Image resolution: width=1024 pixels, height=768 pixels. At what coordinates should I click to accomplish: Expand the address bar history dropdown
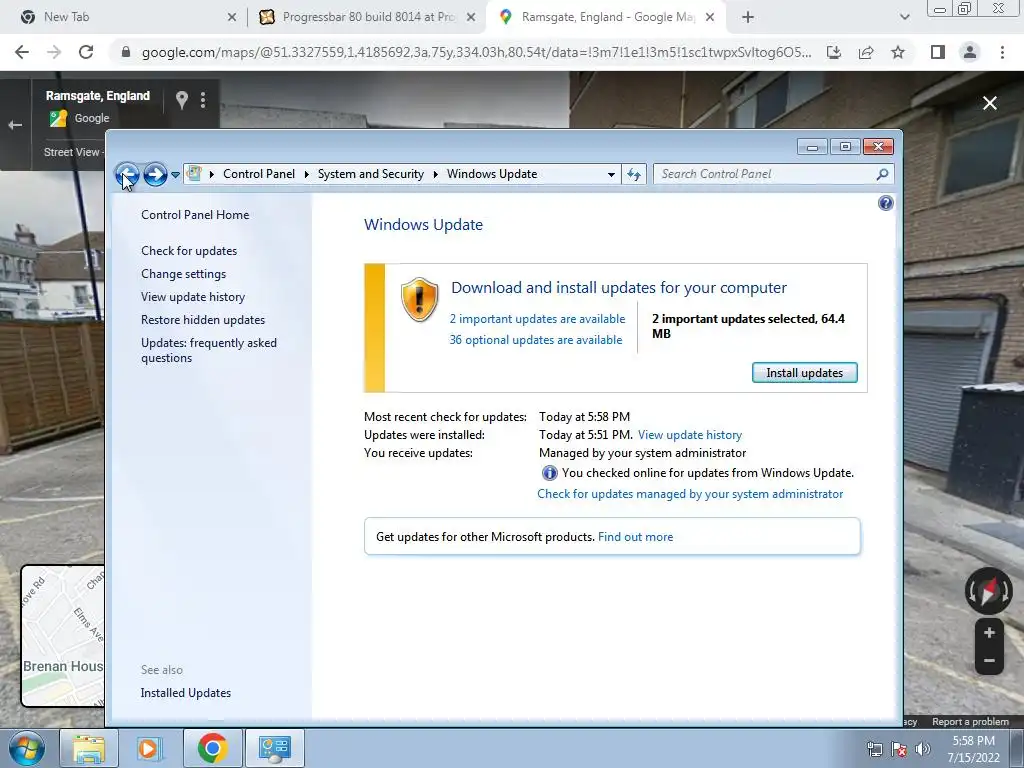(611, 174)
